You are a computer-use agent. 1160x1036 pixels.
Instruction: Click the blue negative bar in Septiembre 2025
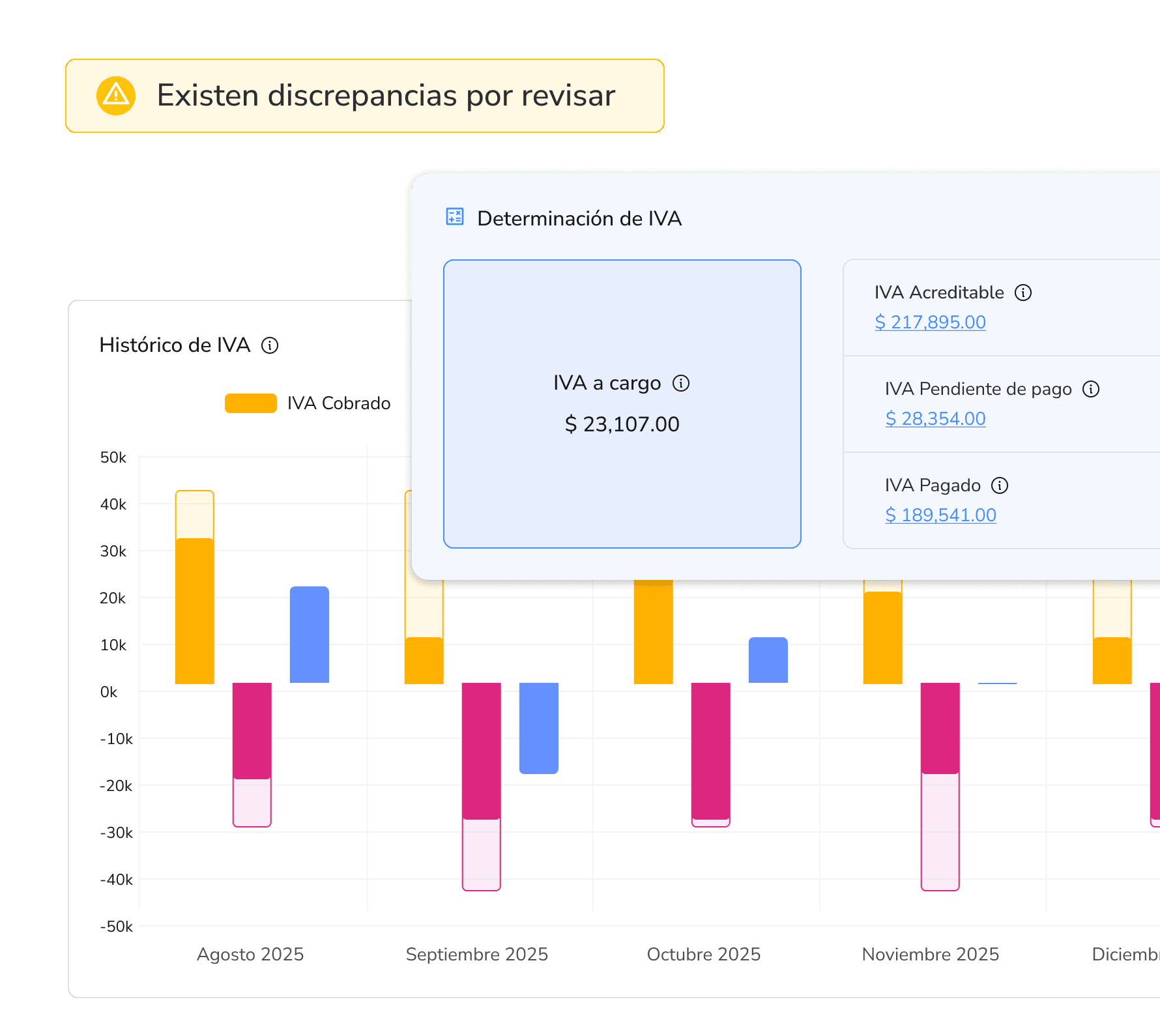point(539,728)
